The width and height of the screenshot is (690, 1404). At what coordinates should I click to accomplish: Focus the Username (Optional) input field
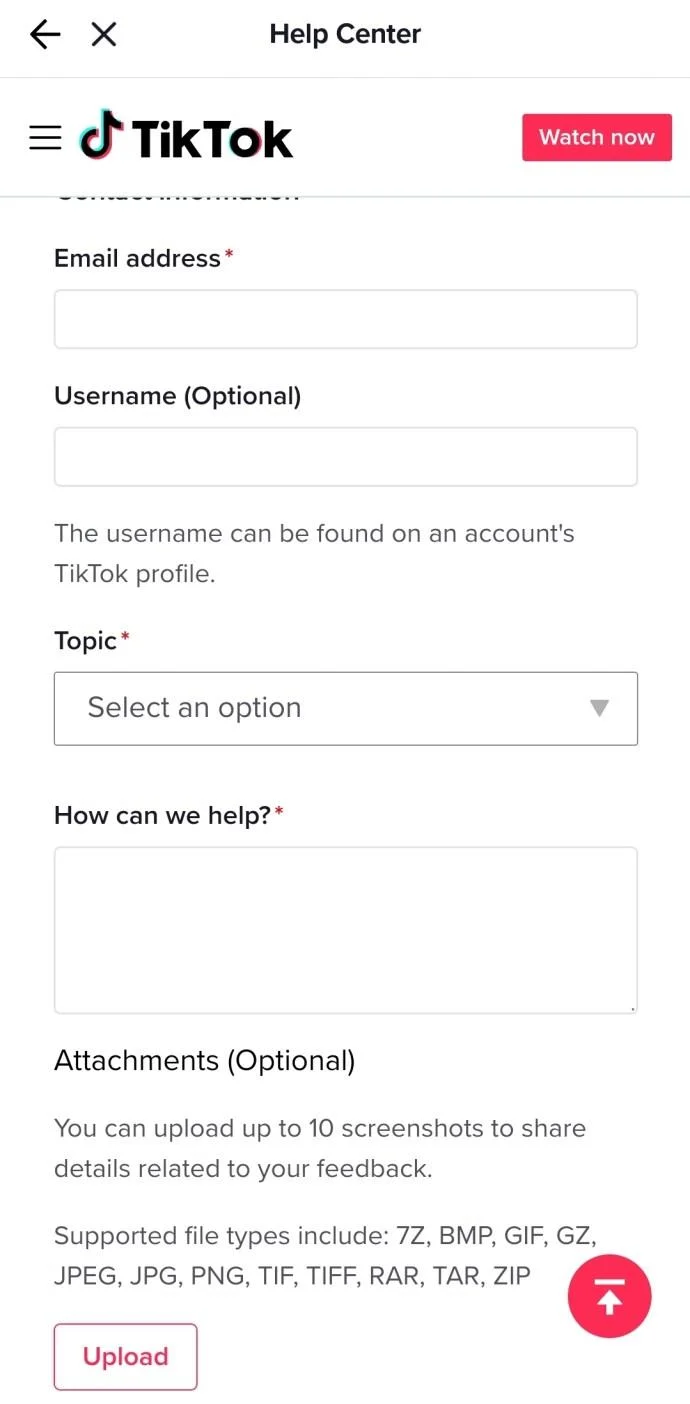click(x=346, y=457)
